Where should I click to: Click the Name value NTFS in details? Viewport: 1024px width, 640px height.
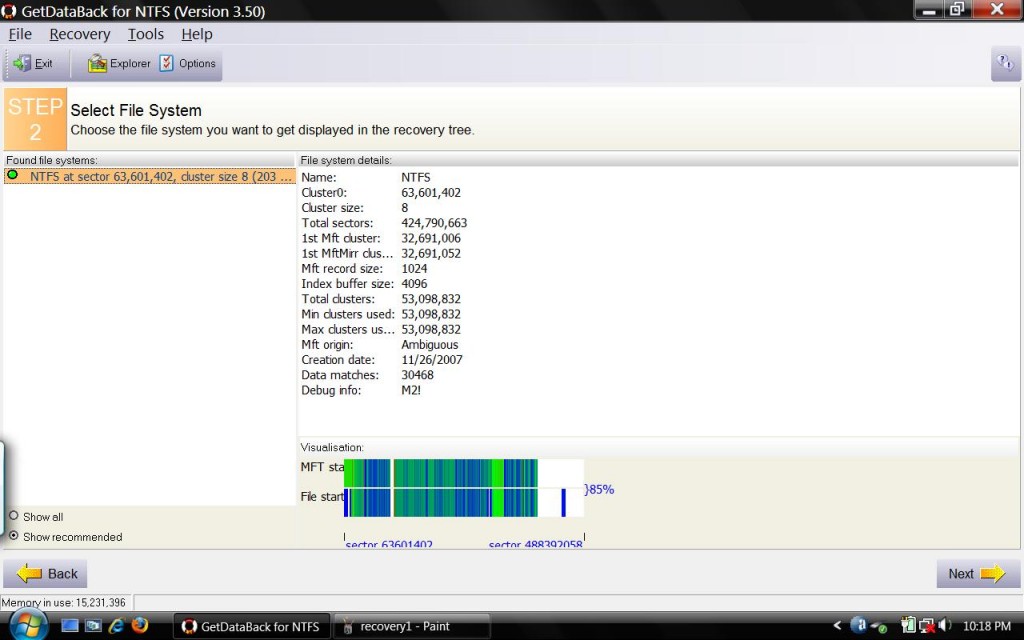[415, 178]
